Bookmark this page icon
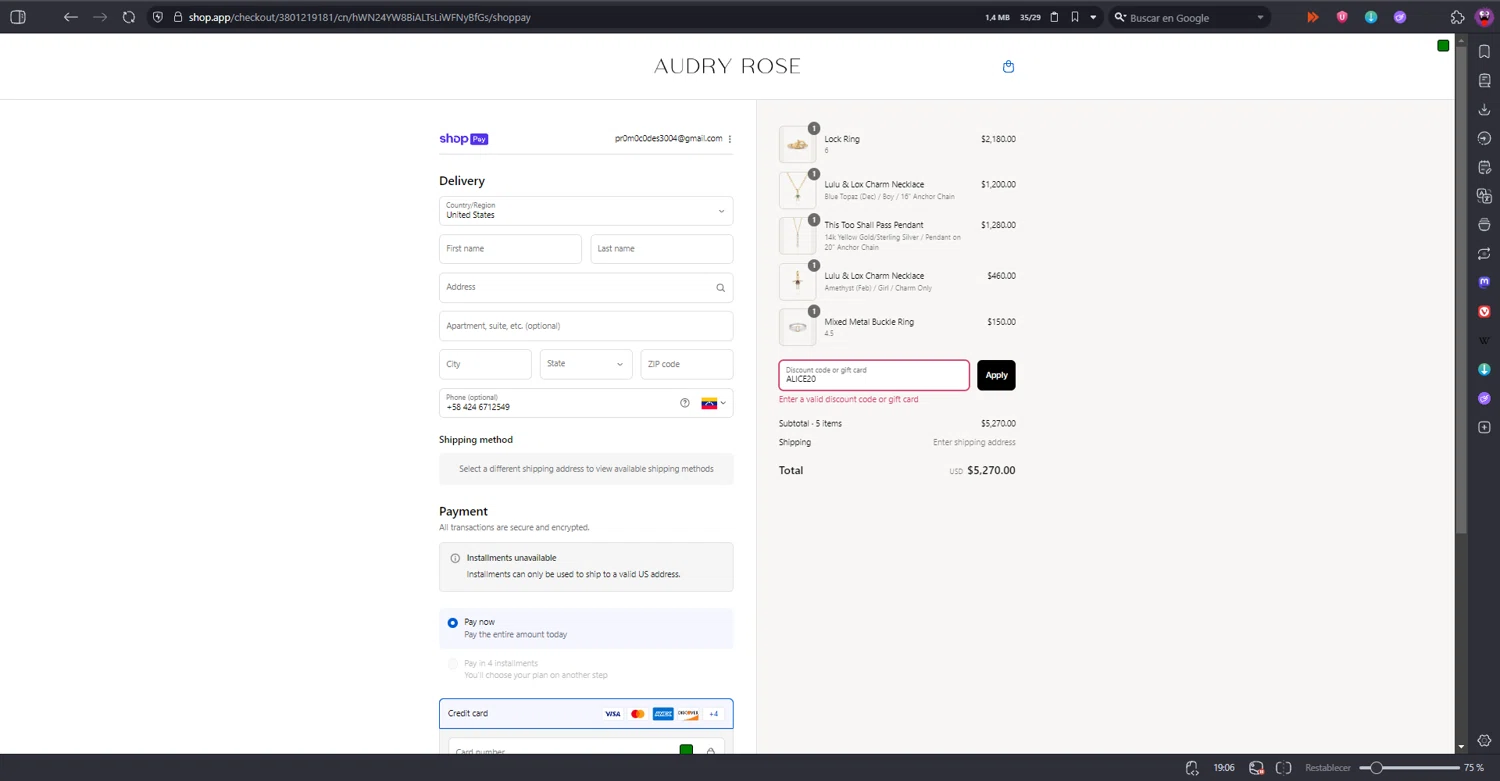Screen dimensions: 1500x781 point(1075,17)
